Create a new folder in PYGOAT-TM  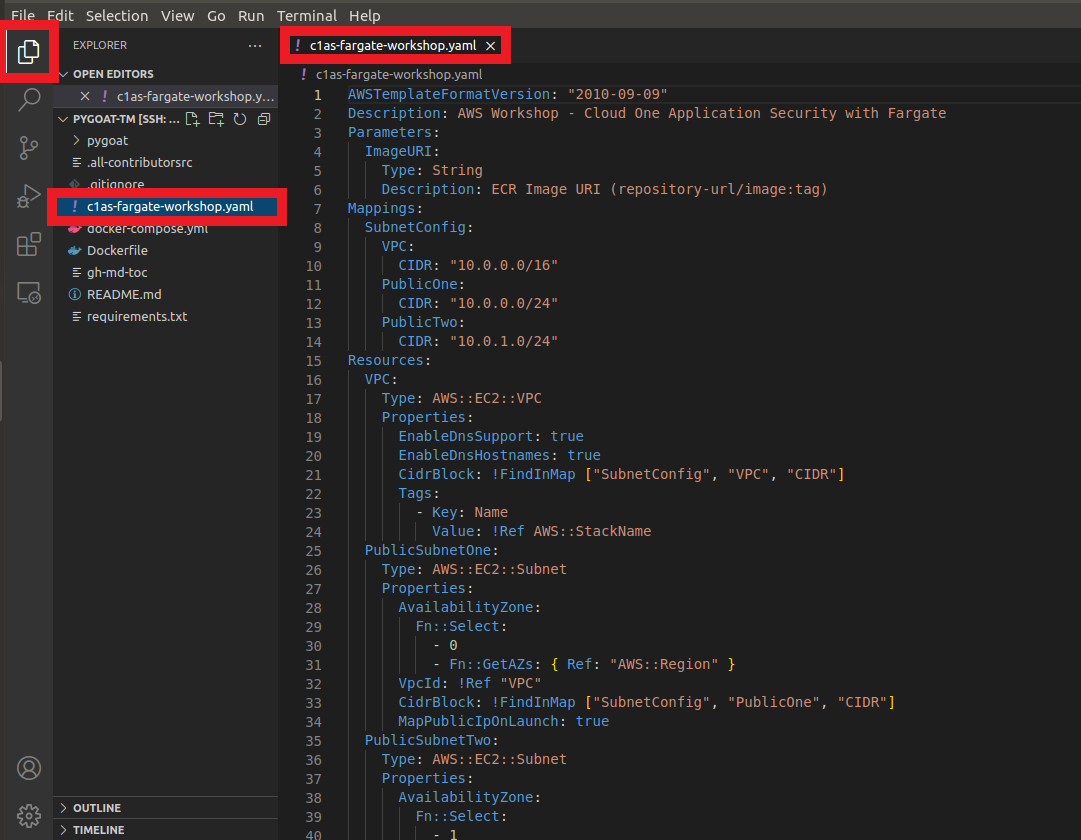pyautogui.click(x=216, y=119)
